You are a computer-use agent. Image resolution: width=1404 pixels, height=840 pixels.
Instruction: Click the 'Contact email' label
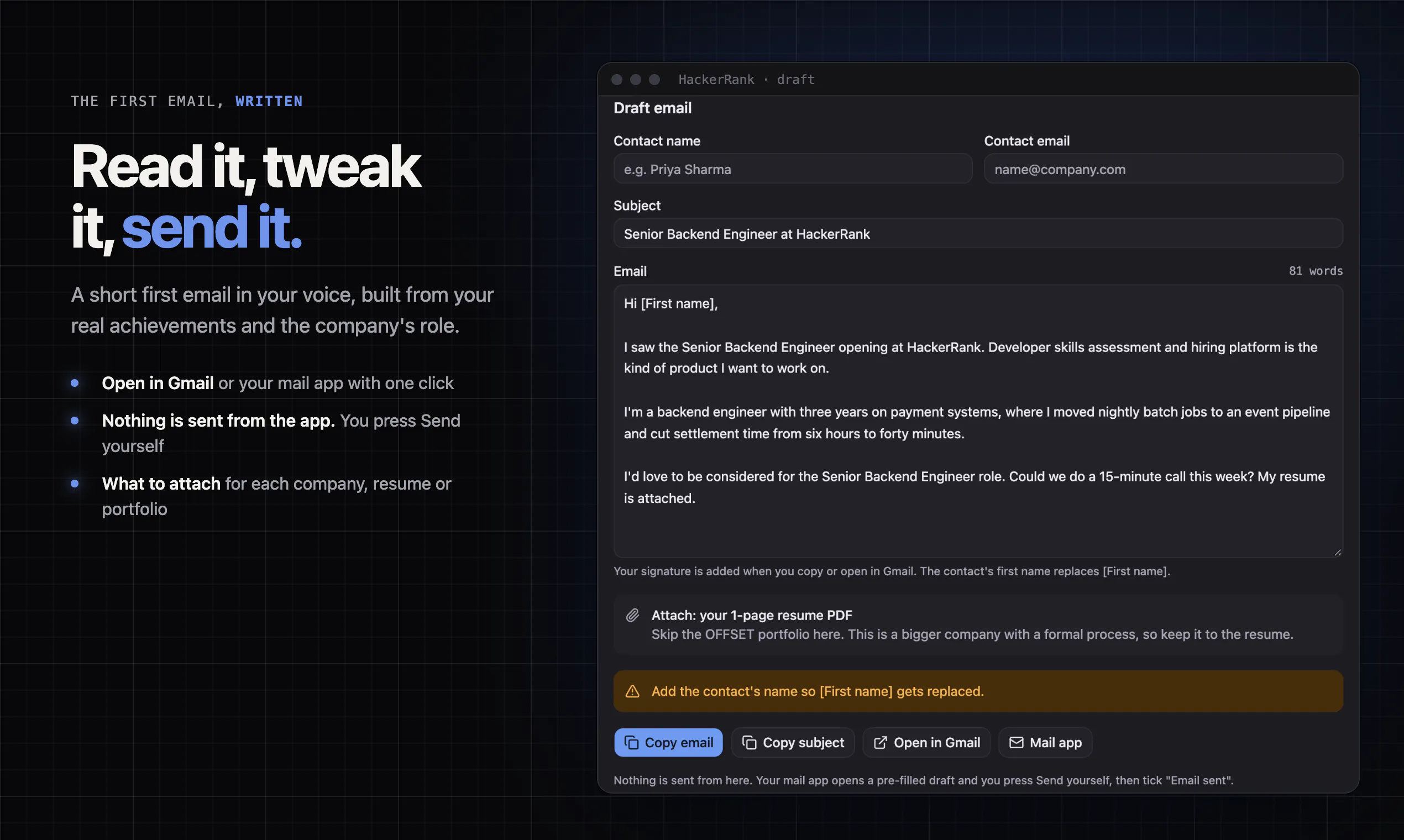coord(1027,141)
